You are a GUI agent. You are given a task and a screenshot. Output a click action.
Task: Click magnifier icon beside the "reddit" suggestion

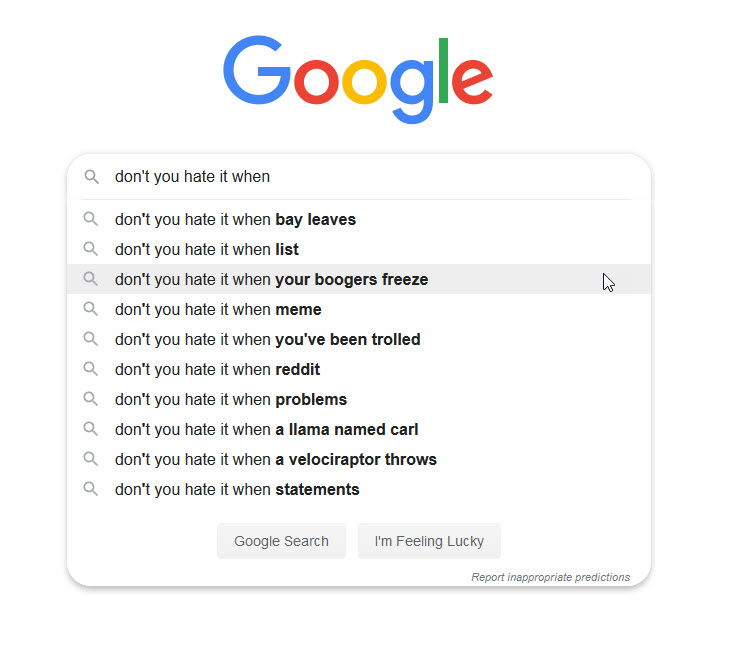tap(91, 369)
